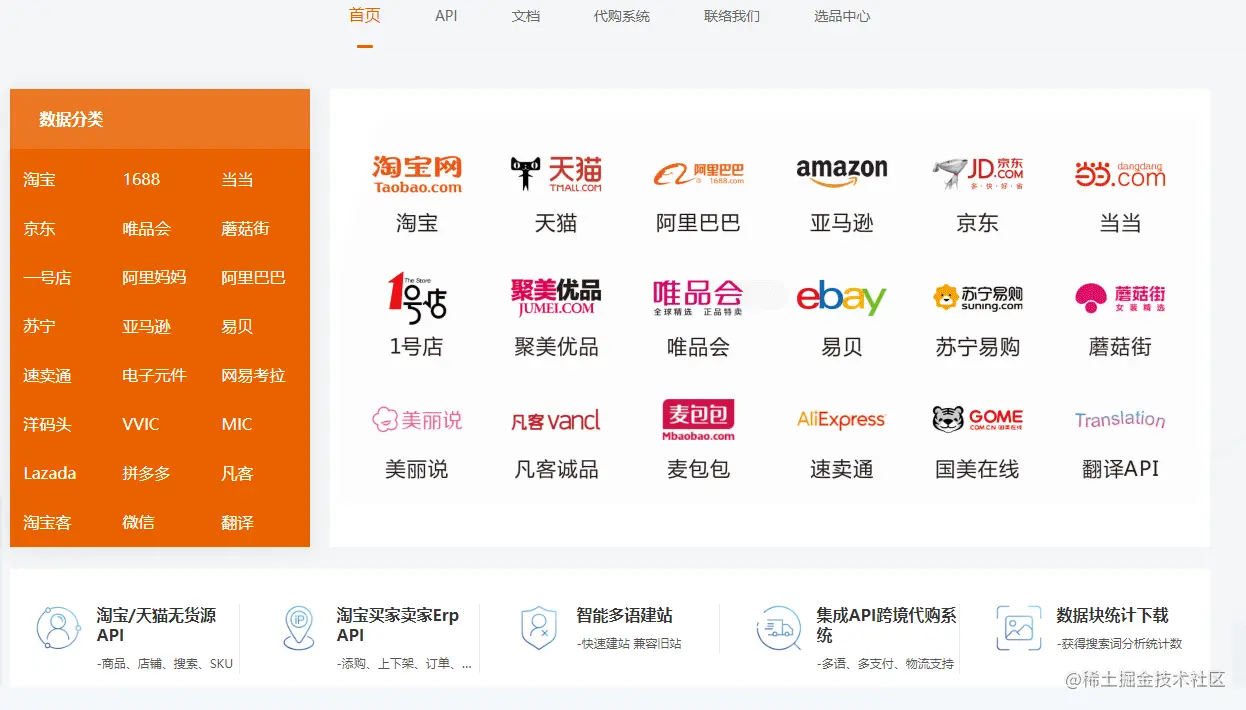Select the Jumei.com 聚美优品 logo
The width and height of the screenshot is (1246, 710).
tap(556, 297)
